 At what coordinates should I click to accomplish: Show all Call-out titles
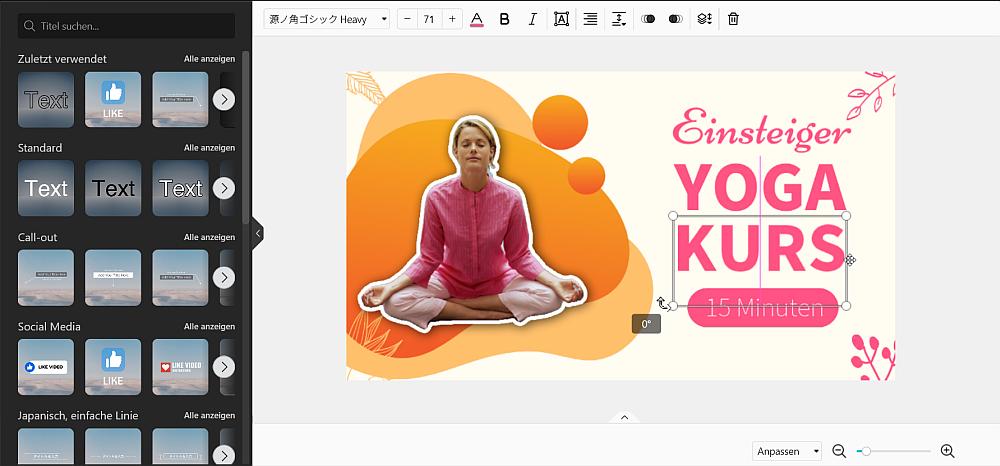[209, 237]
